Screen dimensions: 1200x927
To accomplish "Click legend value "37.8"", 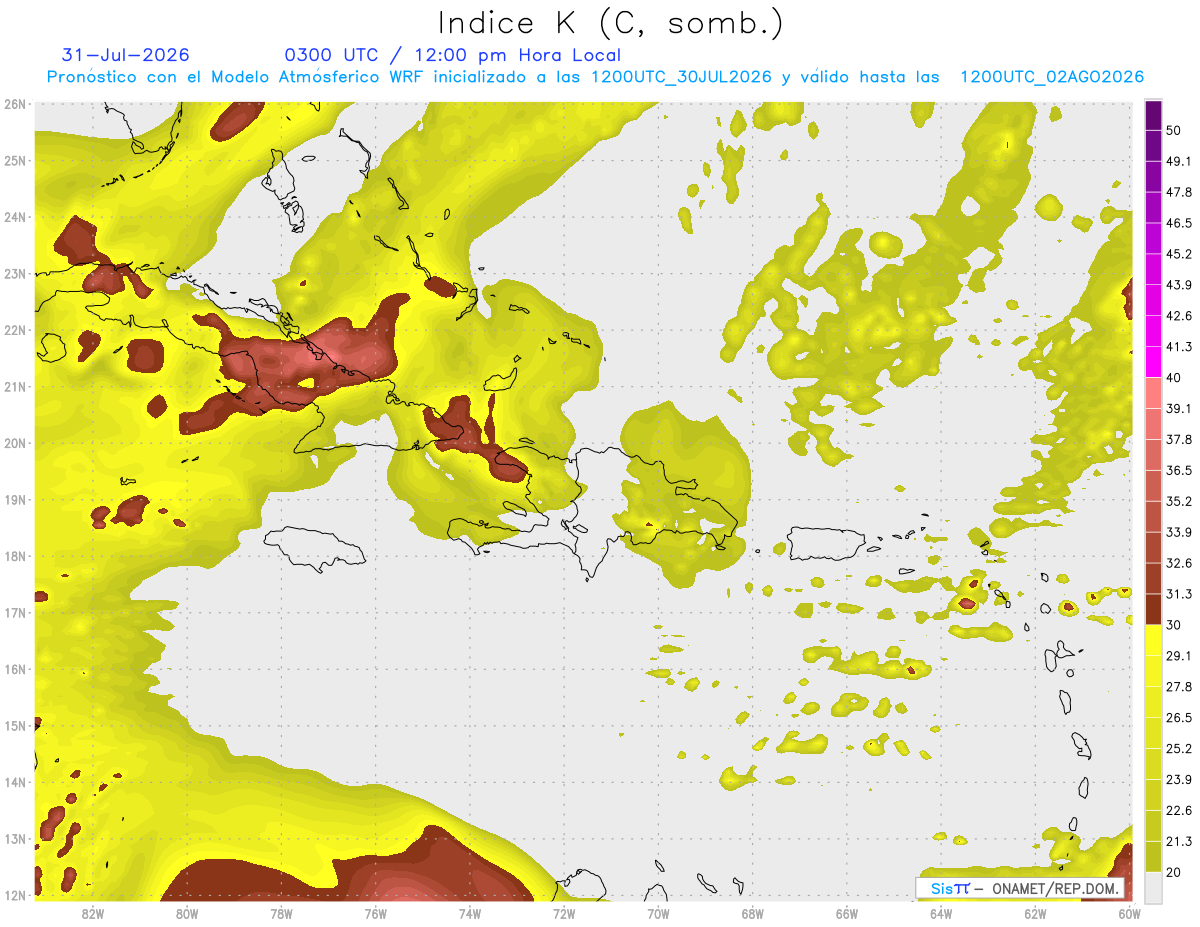I will [1179, 439].
